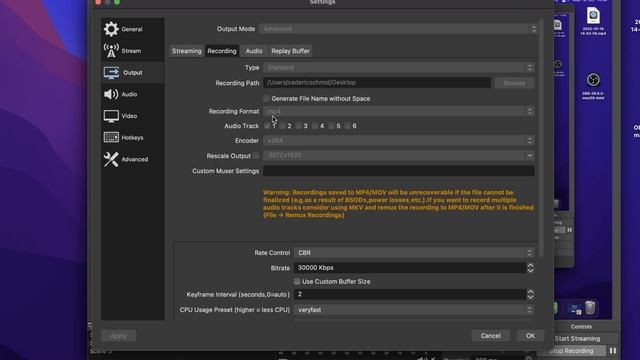
Task: Adjust the Bitrate stepper arrows
Action: coord(530,268)
